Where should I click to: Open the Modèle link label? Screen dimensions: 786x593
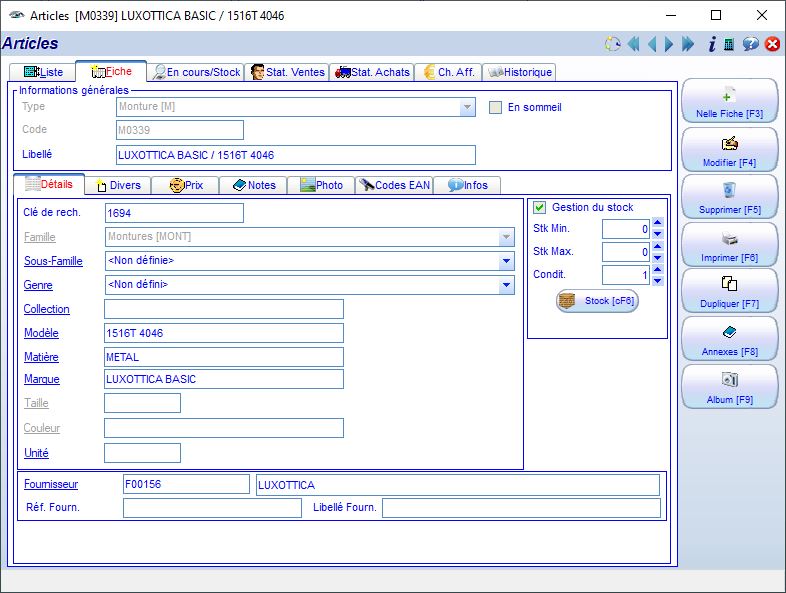tap(41, 333)
